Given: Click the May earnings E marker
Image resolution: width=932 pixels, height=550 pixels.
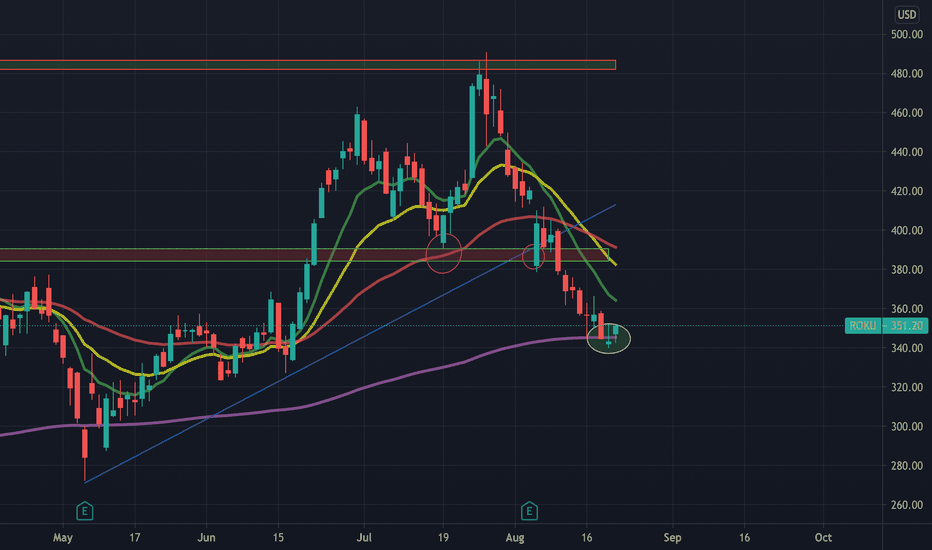Looking at the screenshot, I should [x=85, y=511].
